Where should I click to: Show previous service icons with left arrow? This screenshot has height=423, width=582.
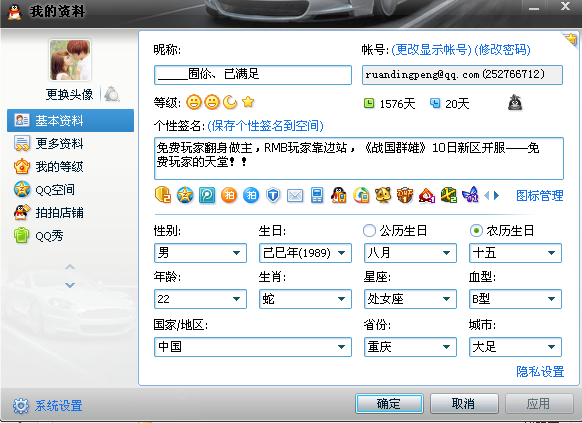click(x=487, y=195)
